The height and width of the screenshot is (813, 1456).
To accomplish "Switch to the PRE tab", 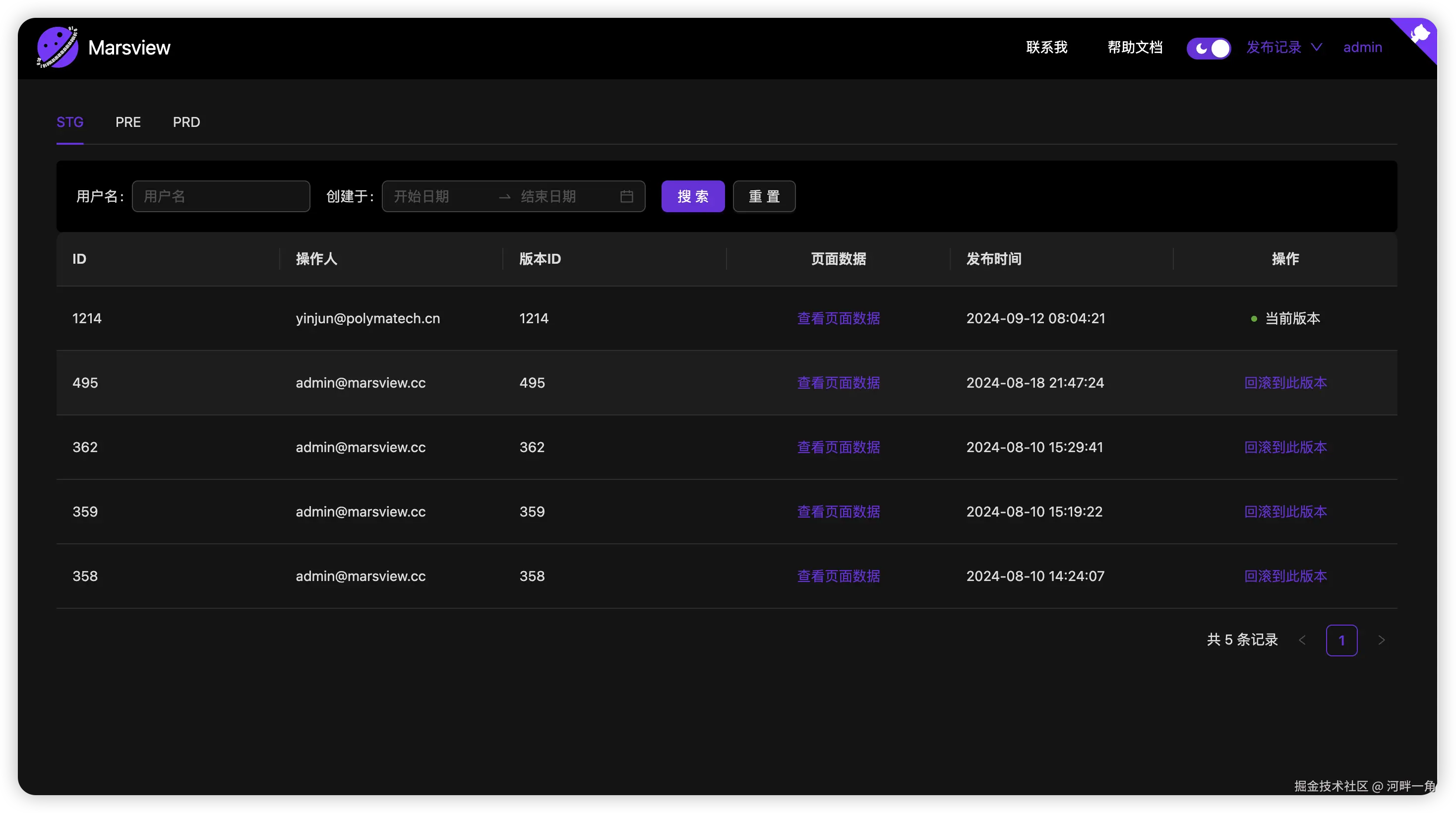I will click(x=128, y=122).
